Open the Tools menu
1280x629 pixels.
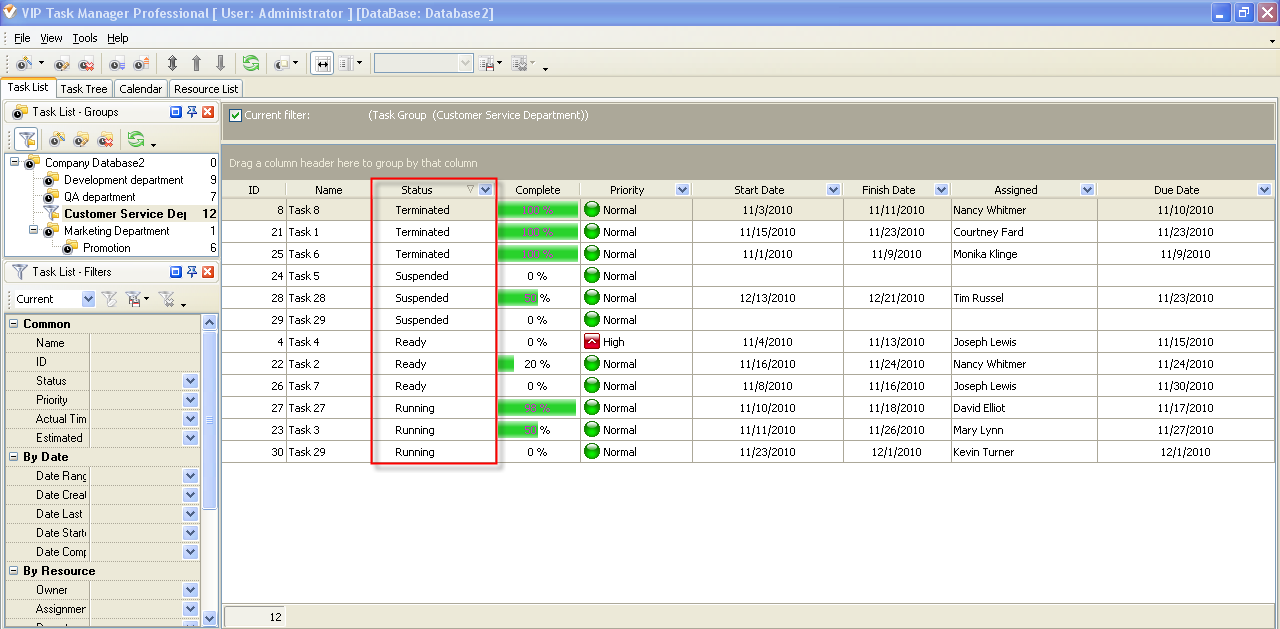pos(85,38)
